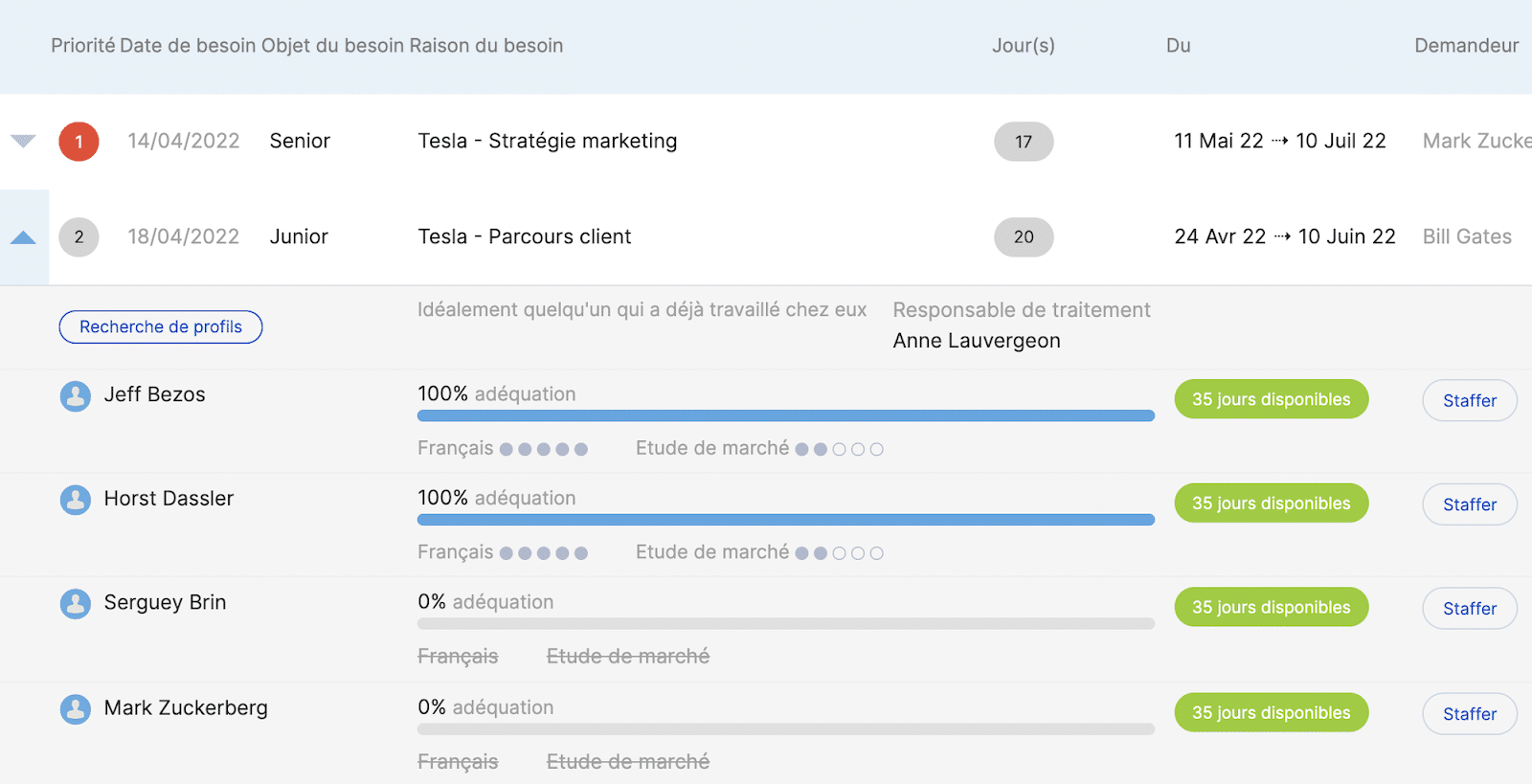Image resolution: width=1532 pixels, height=784 pixels.
Task: Click Jeff Bezos 35 jours disponibles badge
Action: (1272, 399)
